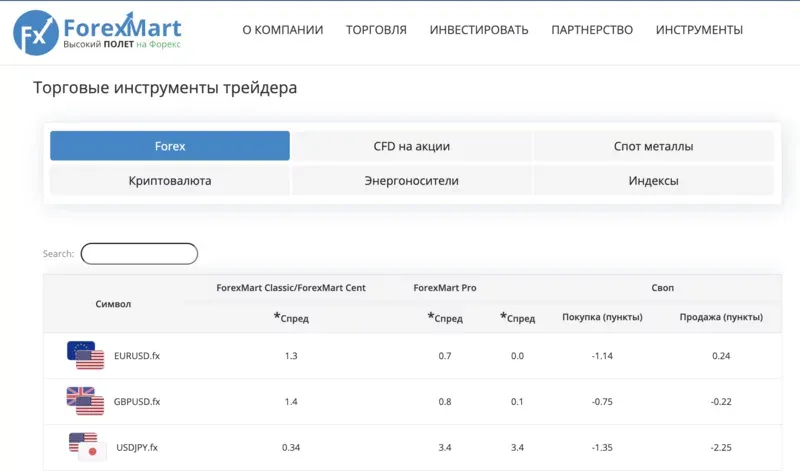Open the ИНВЕСТИРОВАТЬ menu
This screenshot has width=800, height=471.
[479, 30]
